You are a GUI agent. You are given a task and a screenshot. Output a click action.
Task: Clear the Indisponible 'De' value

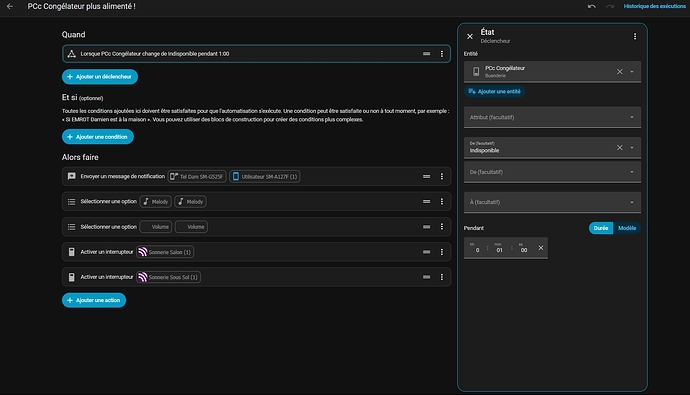tap(619, 147)
